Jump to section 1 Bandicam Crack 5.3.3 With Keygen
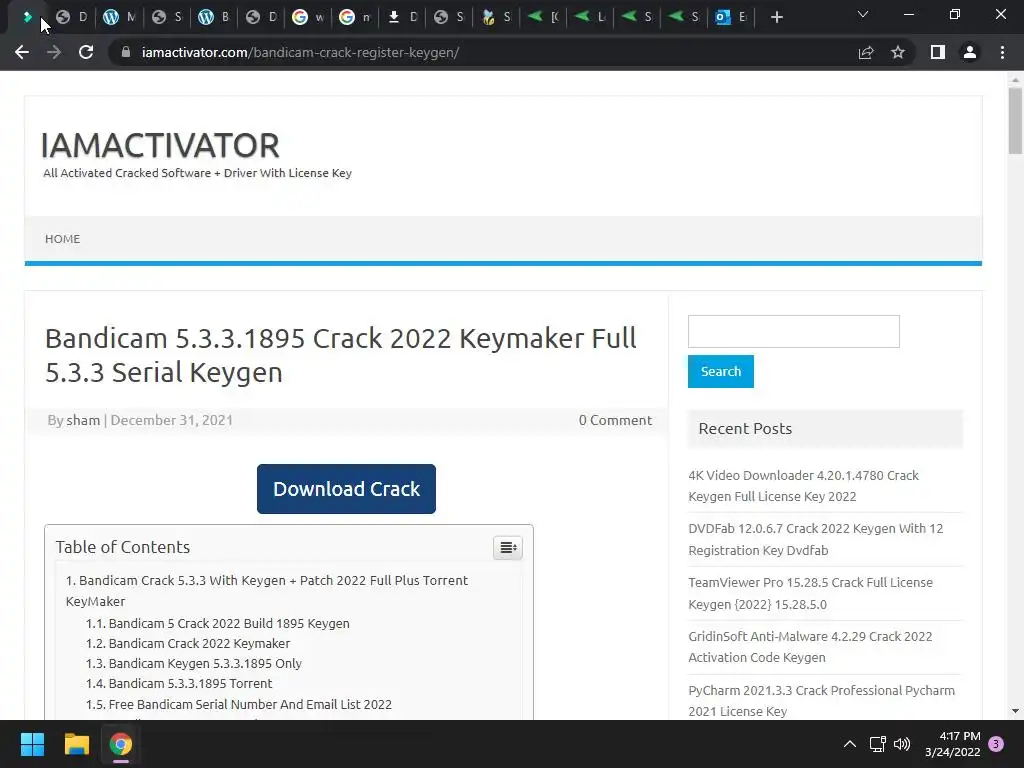The height and width of the screenshot is (768, 1024). coord(266,590)
